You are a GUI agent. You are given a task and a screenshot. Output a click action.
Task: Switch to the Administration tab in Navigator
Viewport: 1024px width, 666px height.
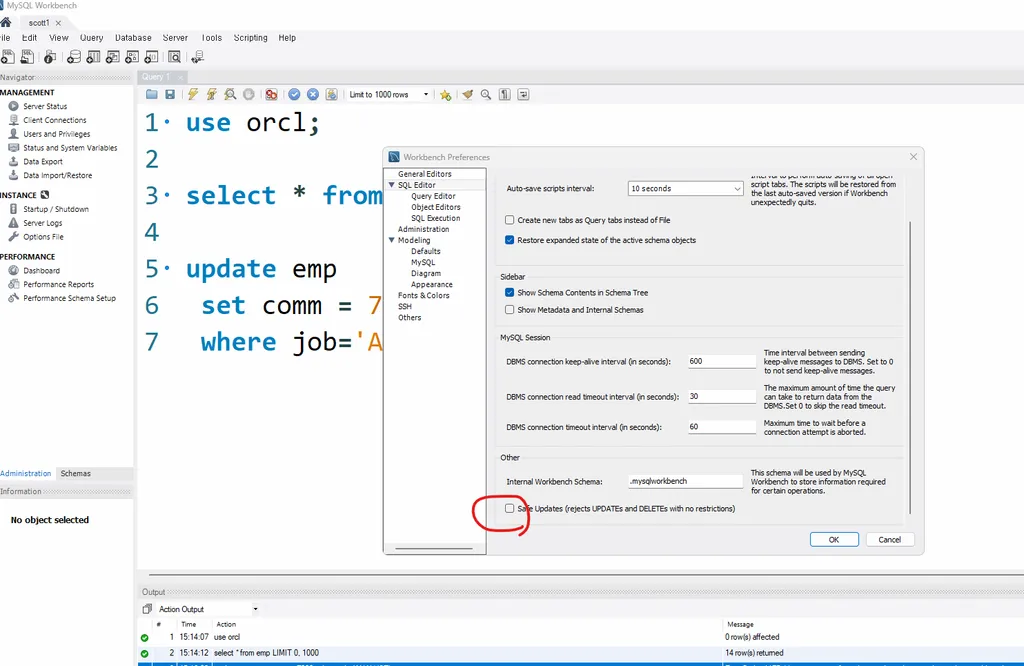pos(25,473)
